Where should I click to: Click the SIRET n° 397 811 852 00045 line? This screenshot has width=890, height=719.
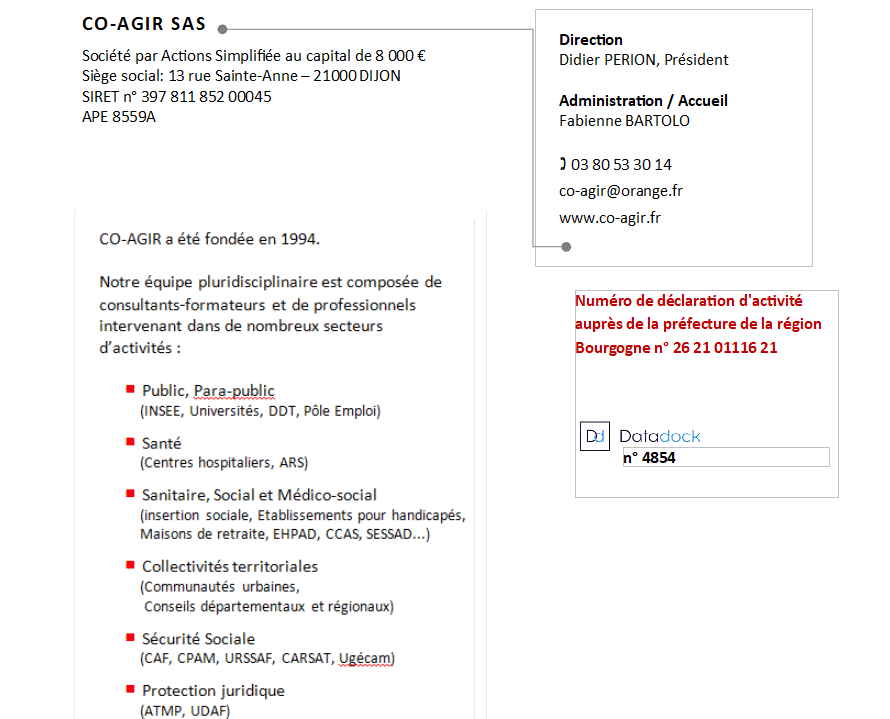click(176, 97)
